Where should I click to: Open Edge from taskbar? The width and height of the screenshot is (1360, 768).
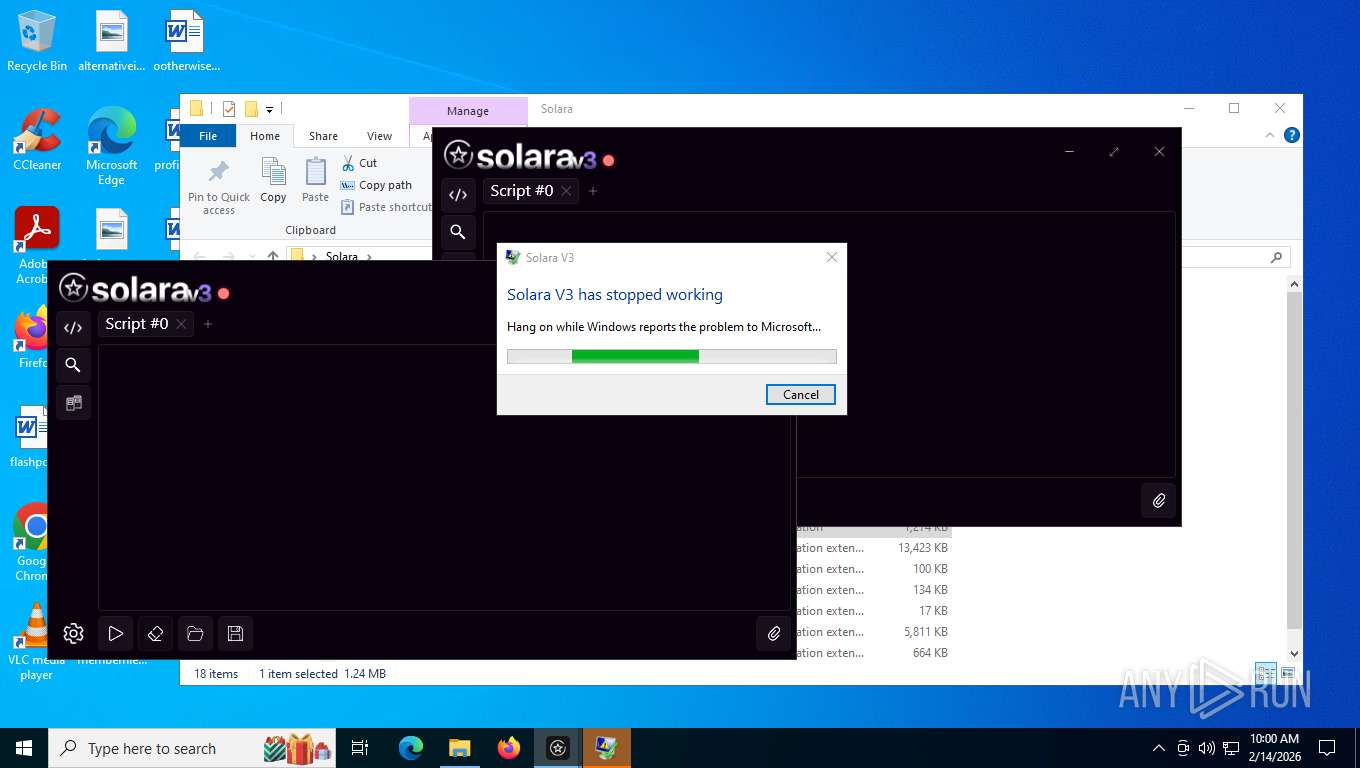point(410,747)
